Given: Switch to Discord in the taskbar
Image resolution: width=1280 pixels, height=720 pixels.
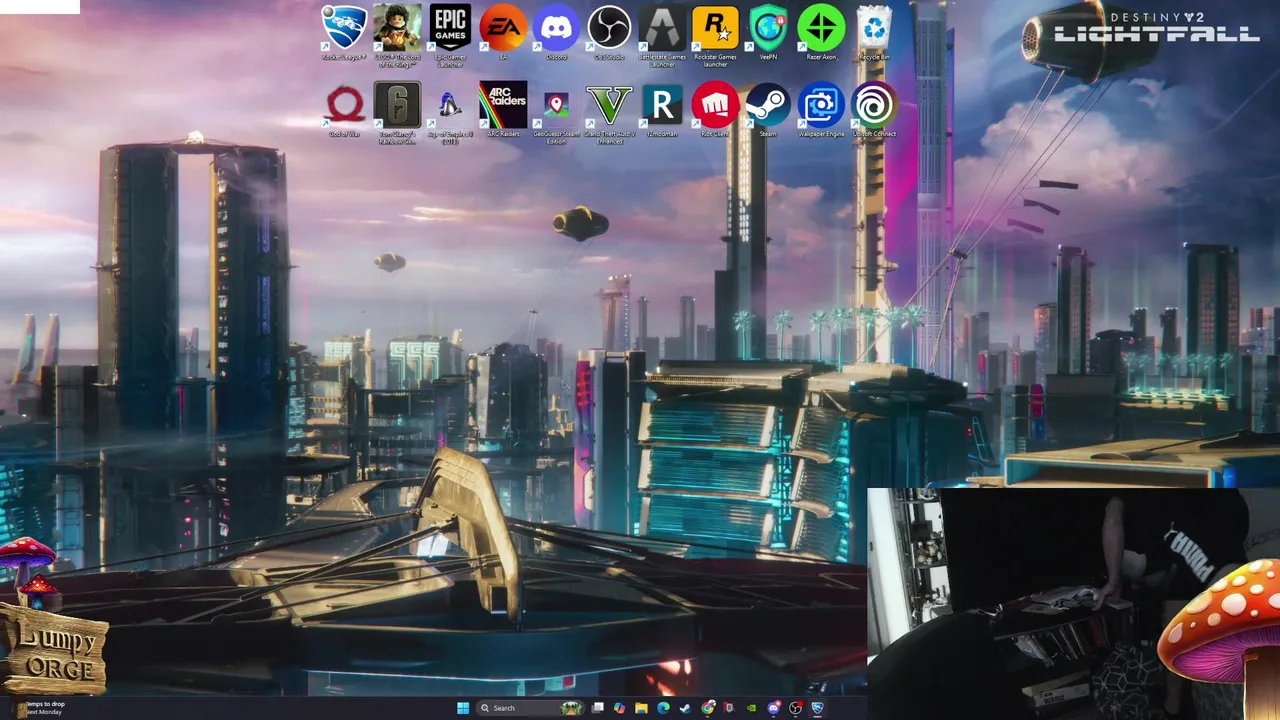Looking at the screenshot, I should tap(774, 708).
